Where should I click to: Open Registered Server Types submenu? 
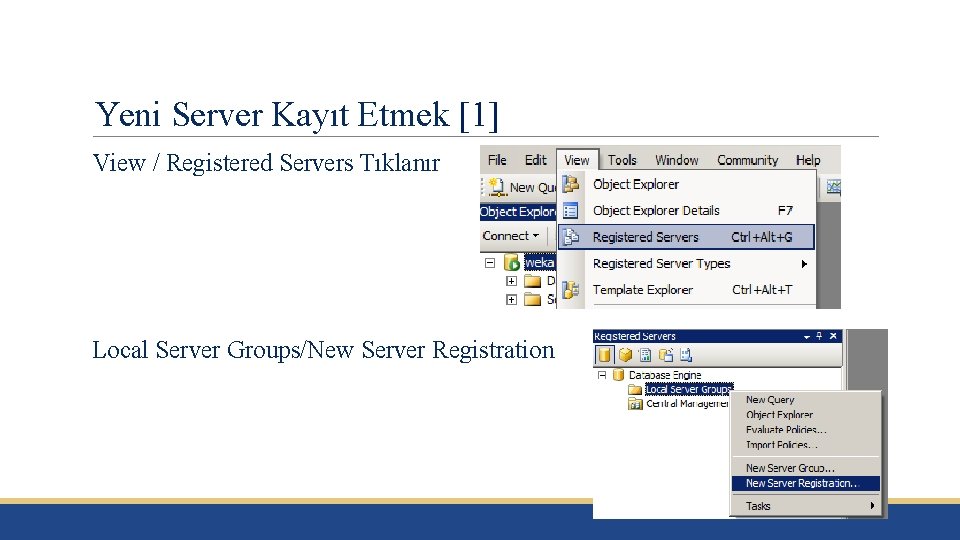(x=686, y=264)
